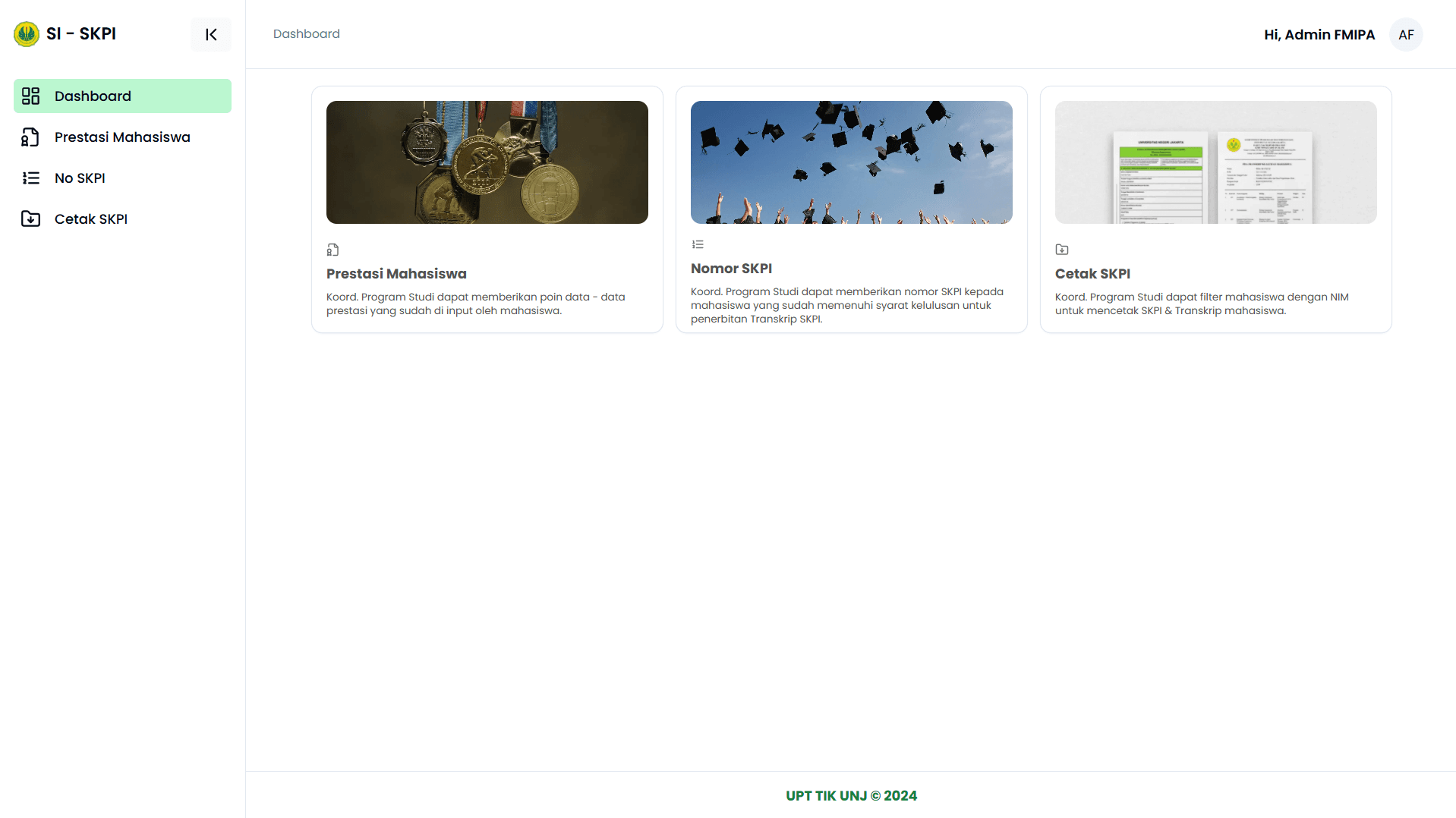Open Cetak SKPI from the sidebar
The height and width of the screenshot is (818, 1456).
[x=90, y=219]
